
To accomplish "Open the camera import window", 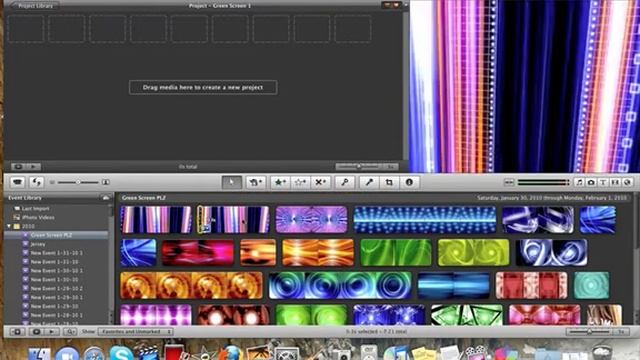I will pos(17,182).
